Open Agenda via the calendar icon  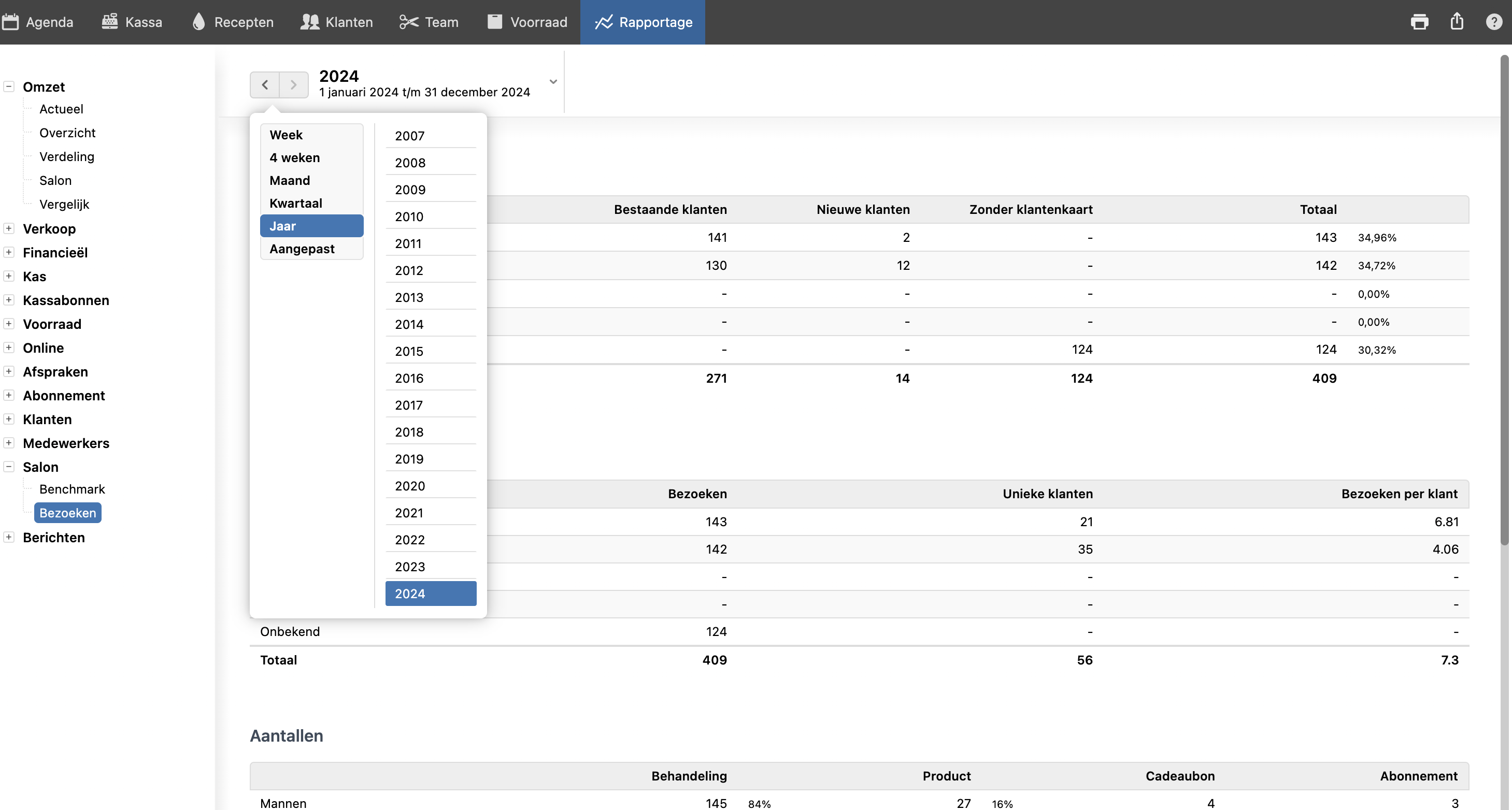coord(10,22)
